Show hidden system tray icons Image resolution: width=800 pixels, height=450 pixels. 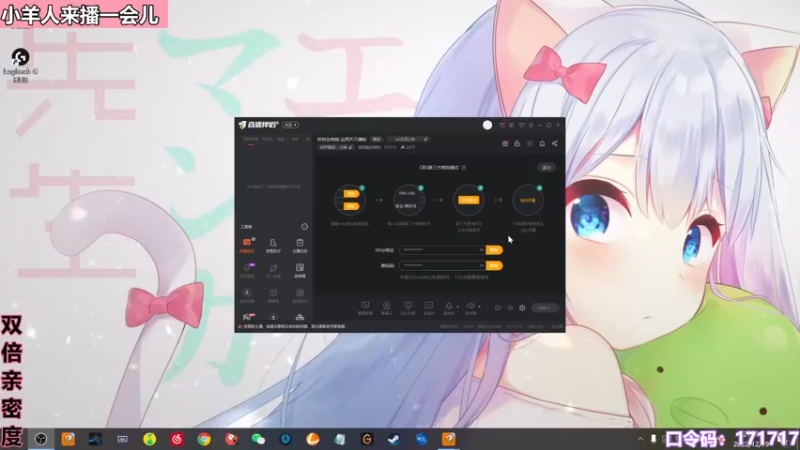(640, 439)
